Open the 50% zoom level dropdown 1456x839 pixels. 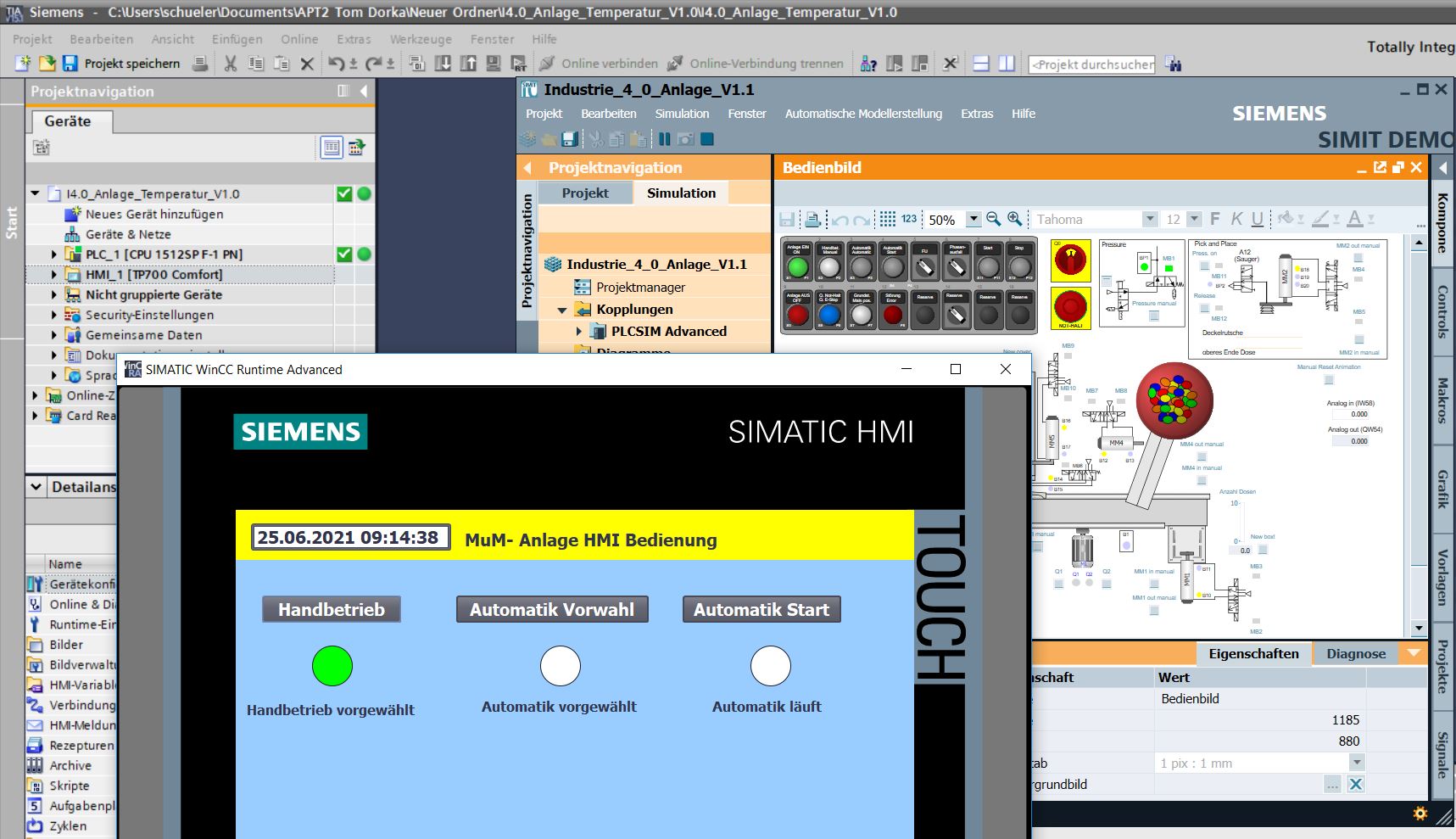973,220
